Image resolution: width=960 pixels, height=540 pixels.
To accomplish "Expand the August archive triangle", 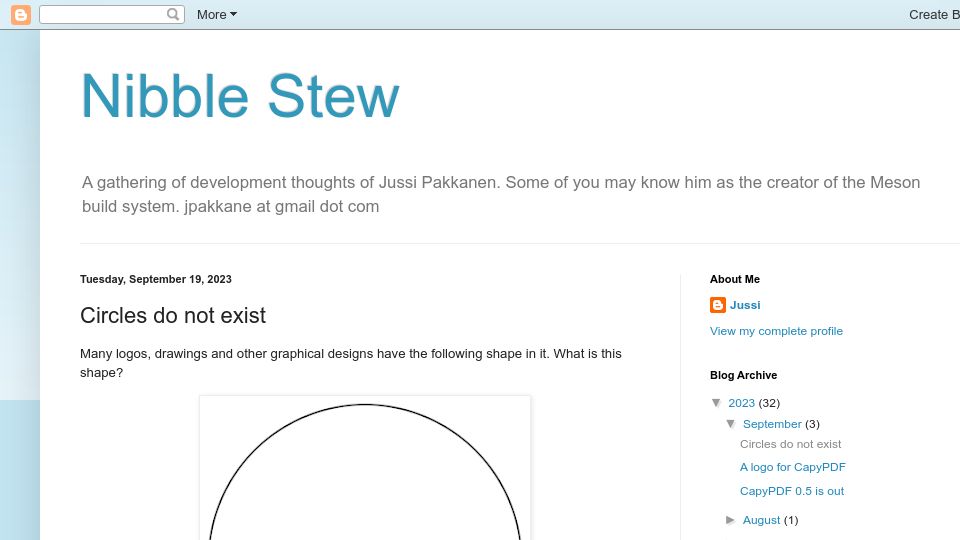I will [730, 520].
